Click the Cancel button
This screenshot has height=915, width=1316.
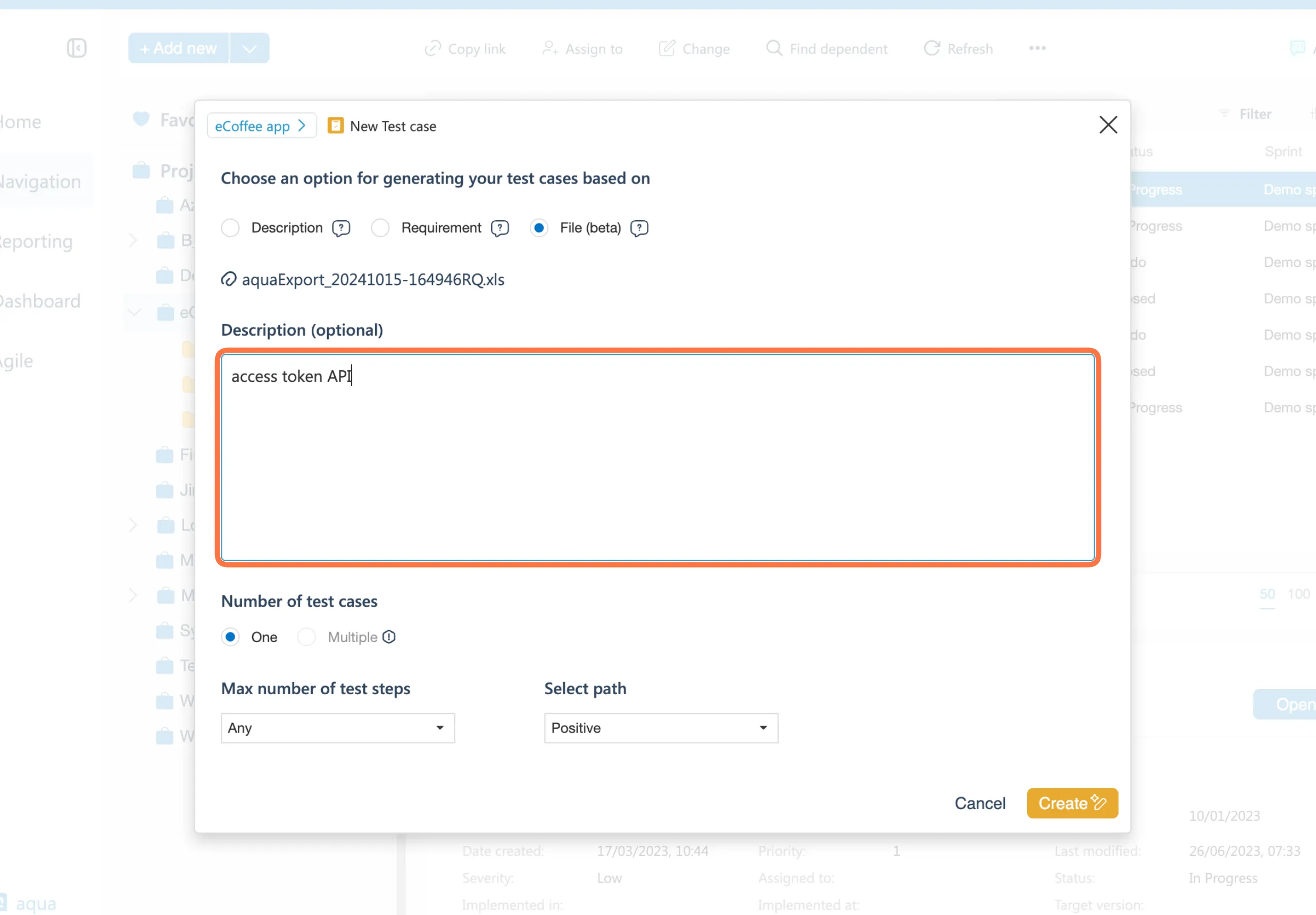click(979, 803)
